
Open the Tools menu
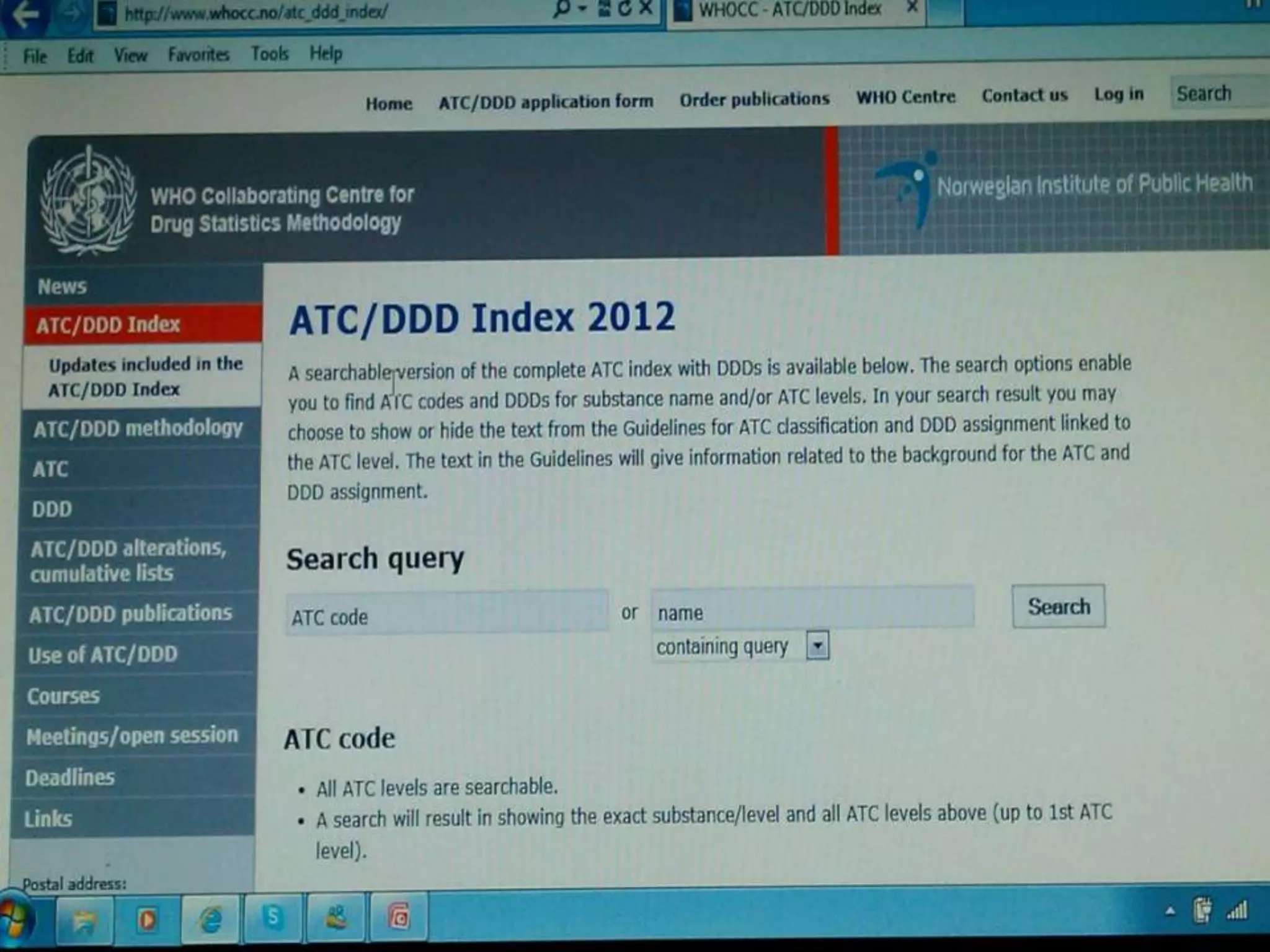point(270,54)
